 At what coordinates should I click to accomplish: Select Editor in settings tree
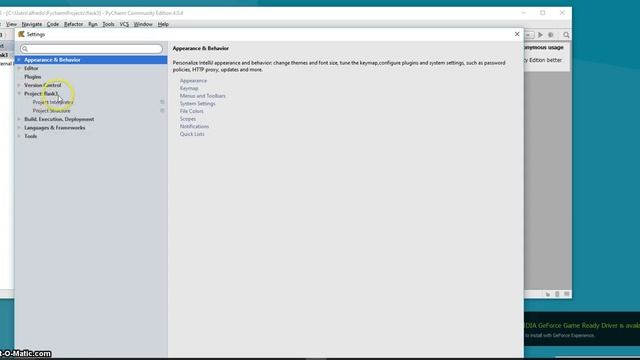(x=31, y=69)
